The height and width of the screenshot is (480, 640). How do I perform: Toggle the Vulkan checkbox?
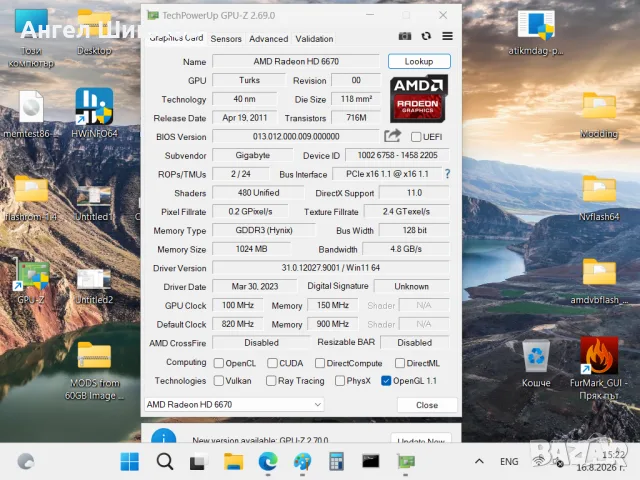[x=219, y=381]
